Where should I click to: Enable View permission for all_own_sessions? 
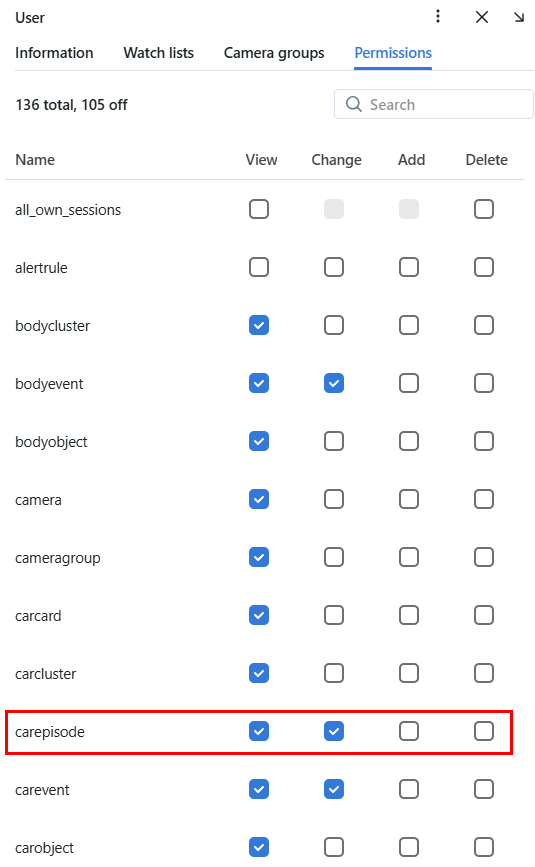point(259,210)
